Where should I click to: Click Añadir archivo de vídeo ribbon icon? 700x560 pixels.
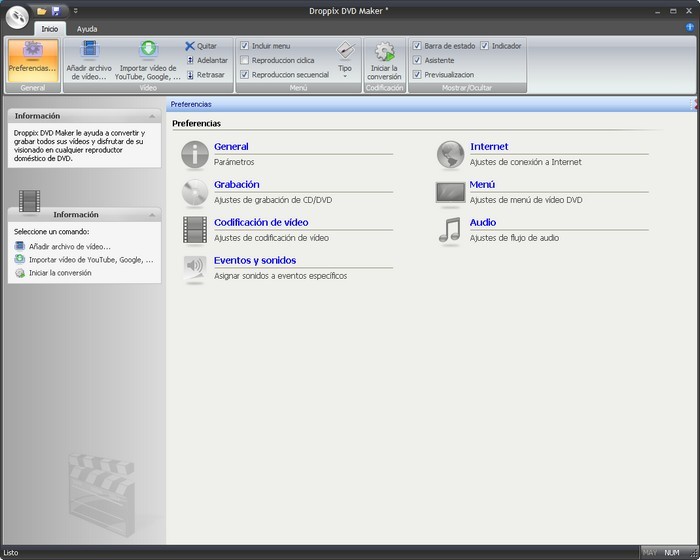pyautogui.click(x=89, y=60)
